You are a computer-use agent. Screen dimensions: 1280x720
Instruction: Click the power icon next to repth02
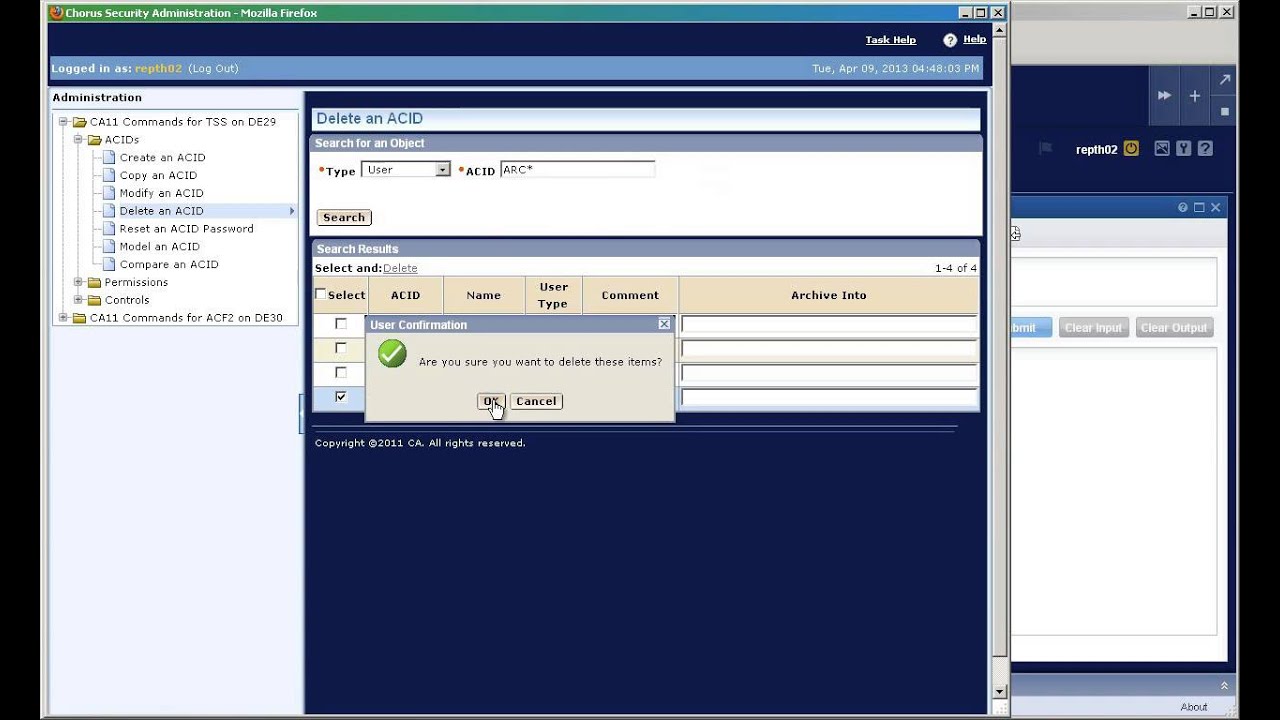(1131, 148)
